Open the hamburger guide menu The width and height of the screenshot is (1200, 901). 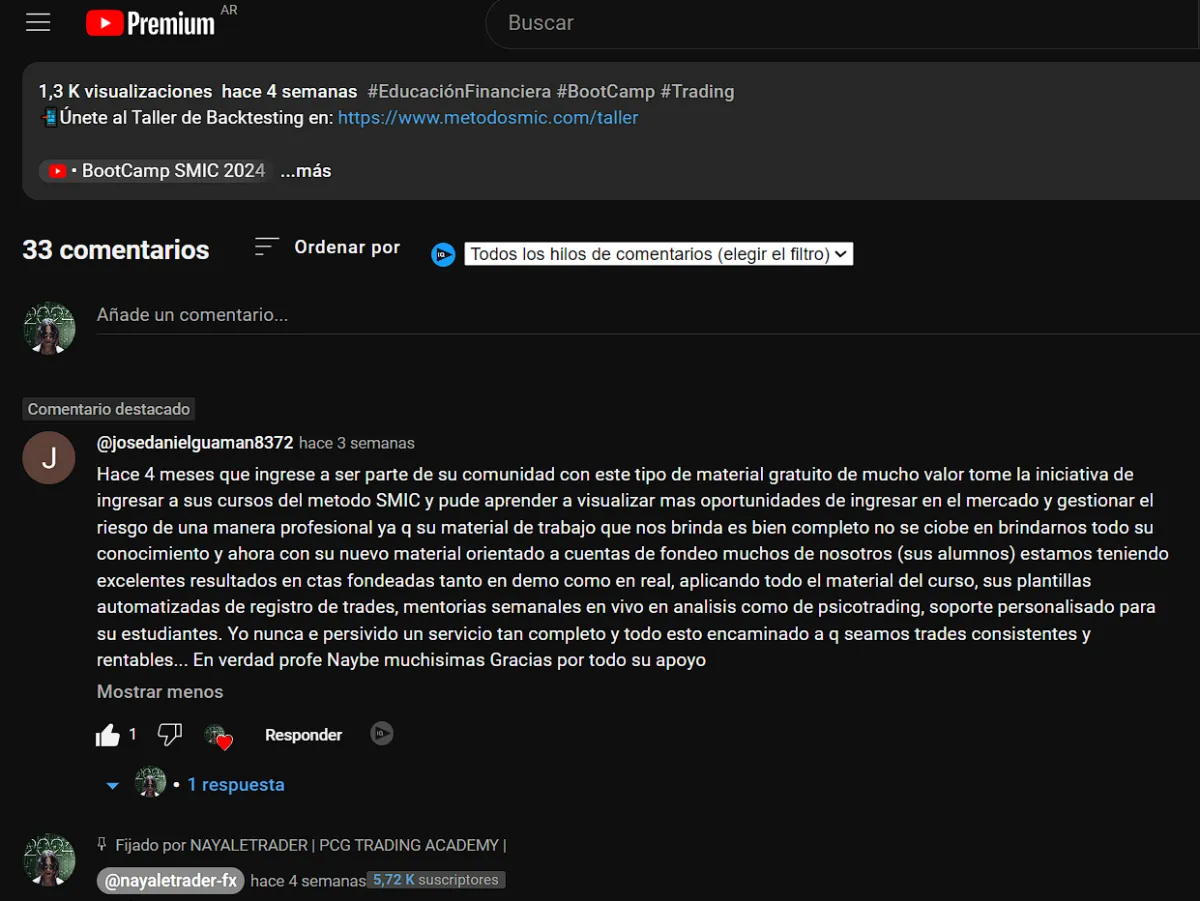38,22
